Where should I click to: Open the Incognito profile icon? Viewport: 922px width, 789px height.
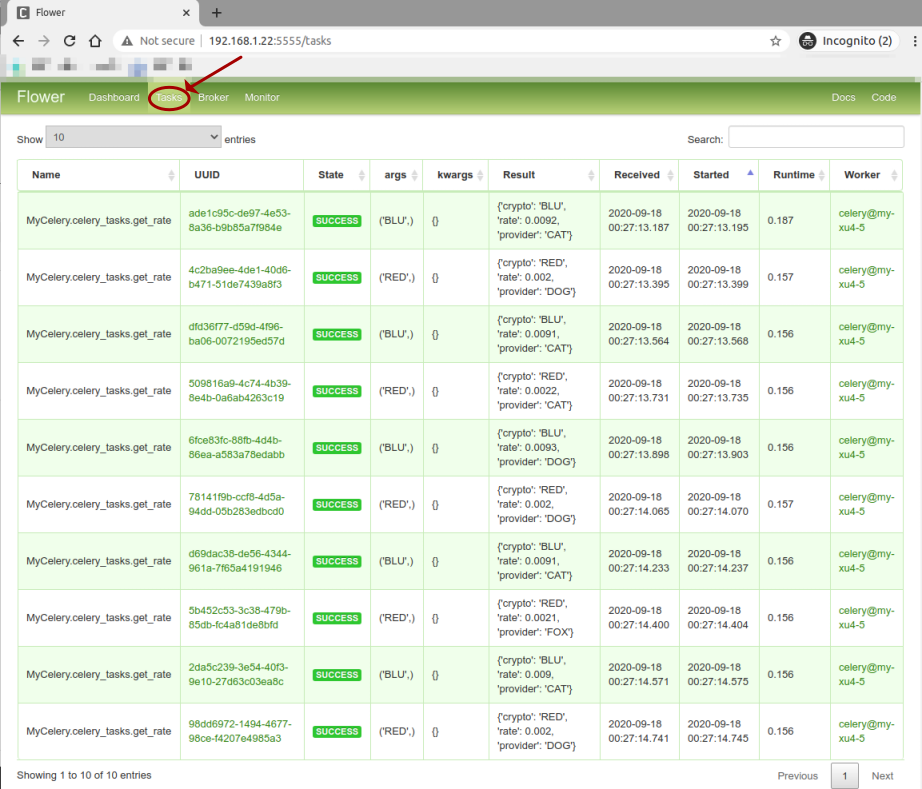click(x=808, y=41)
